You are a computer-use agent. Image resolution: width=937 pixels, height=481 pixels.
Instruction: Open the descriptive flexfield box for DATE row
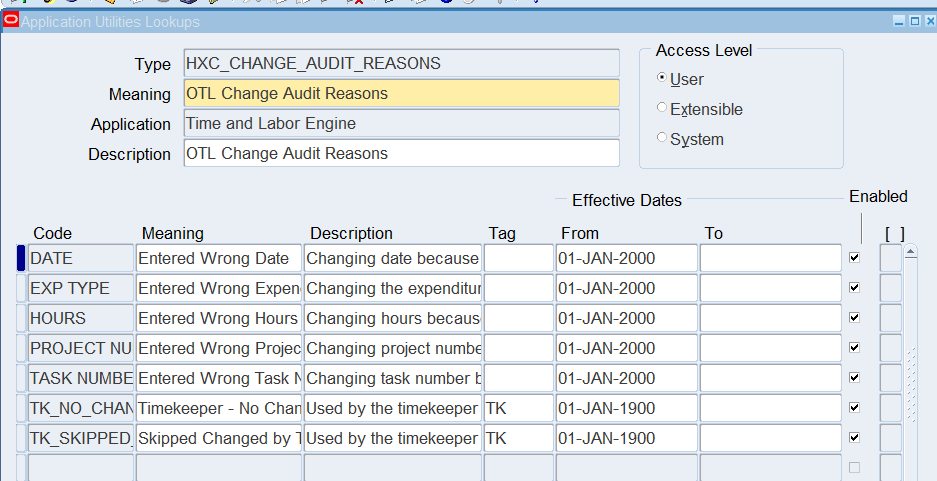click(890, 258)
